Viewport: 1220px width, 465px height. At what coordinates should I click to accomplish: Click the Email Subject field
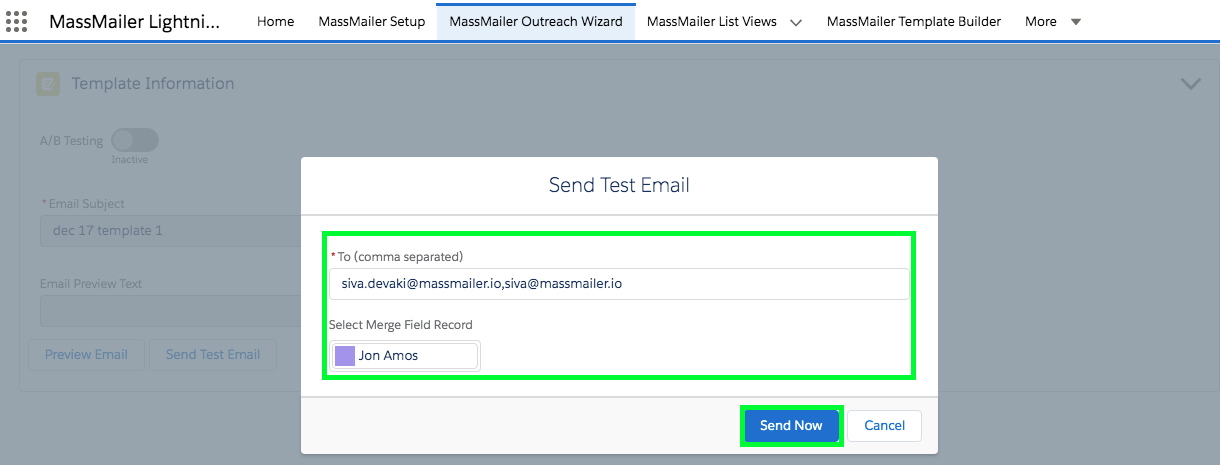click(x=170, y=231)
